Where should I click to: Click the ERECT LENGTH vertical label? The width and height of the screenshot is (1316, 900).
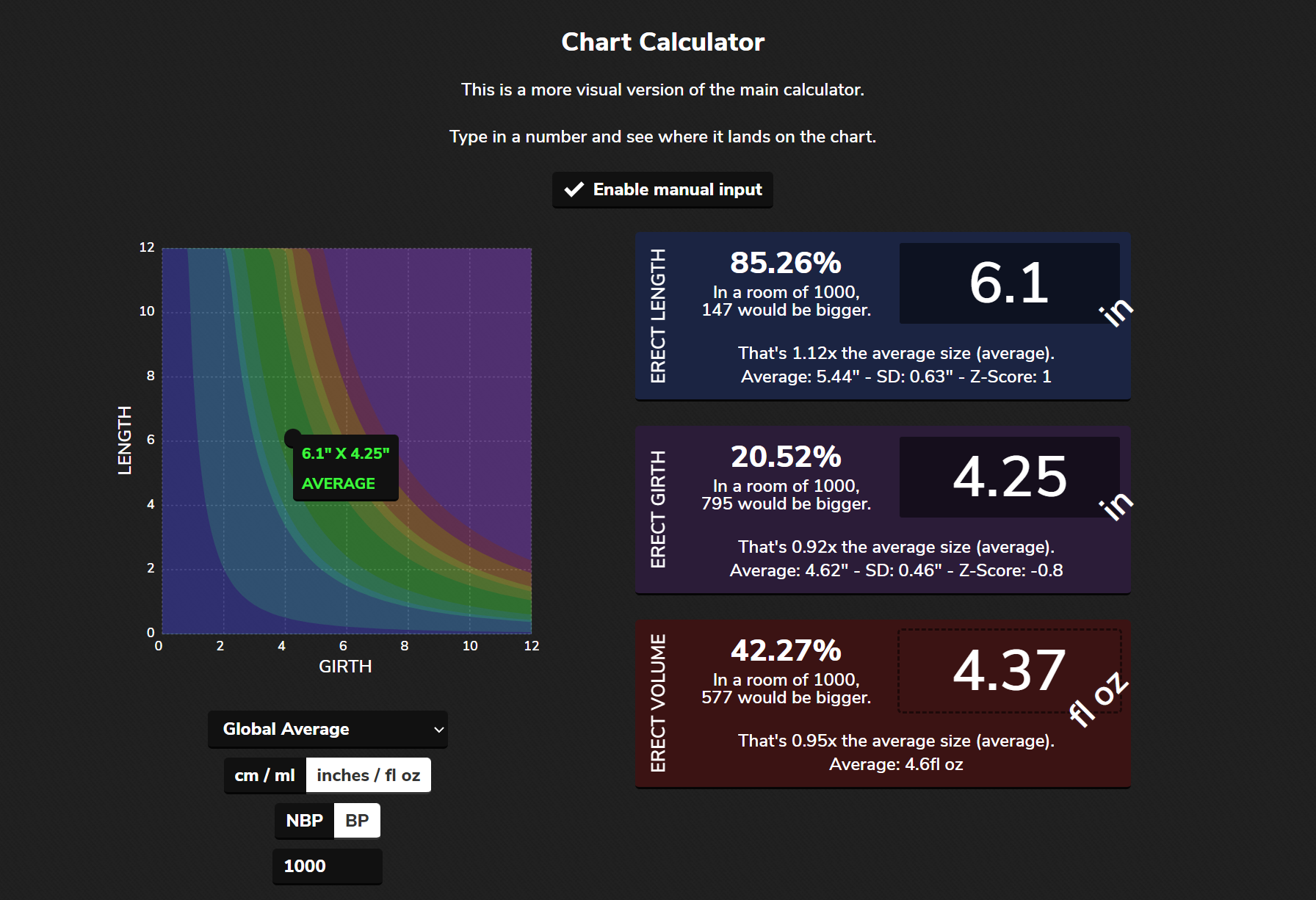coord(658,316)
